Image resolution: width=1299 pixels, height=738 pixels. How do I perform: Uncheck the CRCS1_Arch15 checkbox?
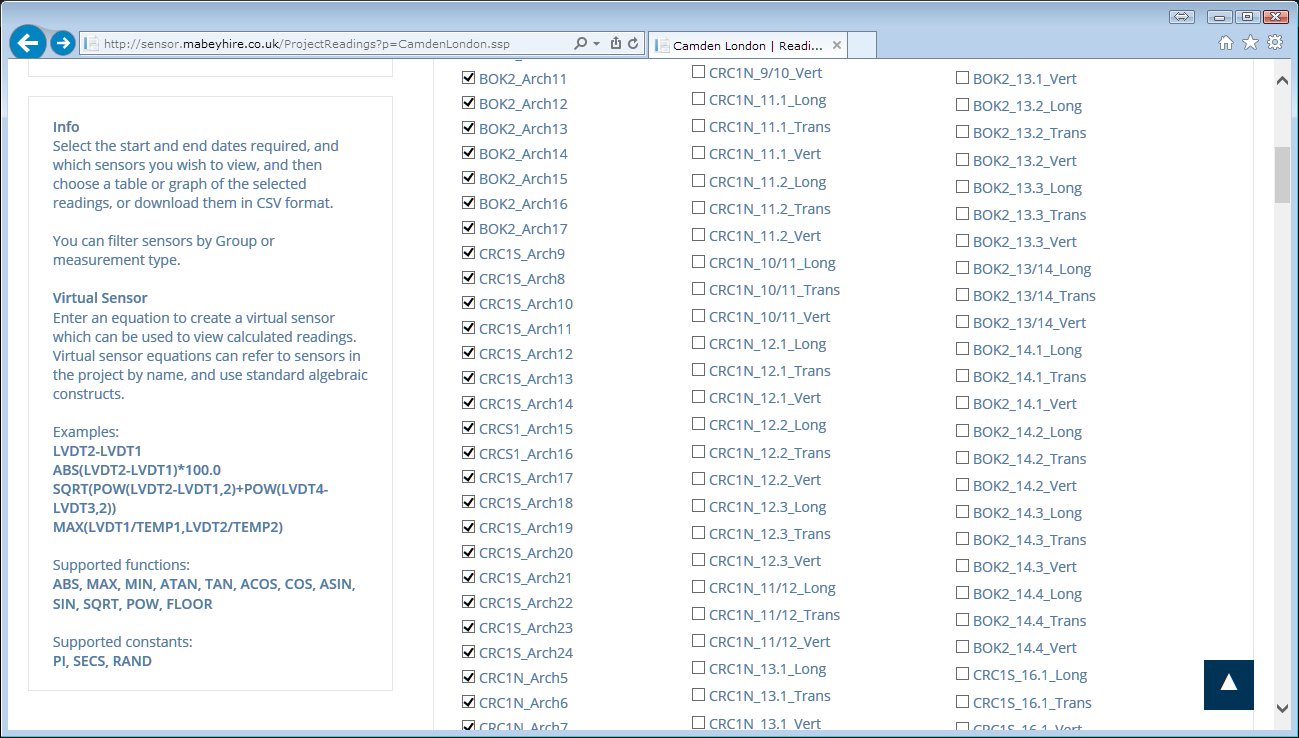pos(469,427)
